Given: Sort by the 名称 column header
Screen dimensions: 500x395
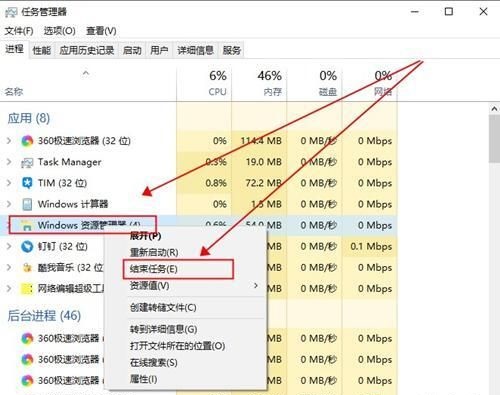Looking at the screenshot, I should click(14, 92).
